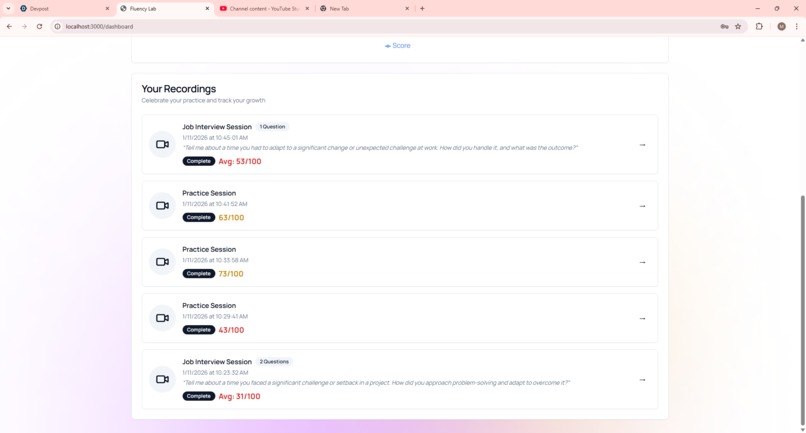The image size is (806, 433).
Task: Click the 1 Question badge
Action: tap(272, 127)
